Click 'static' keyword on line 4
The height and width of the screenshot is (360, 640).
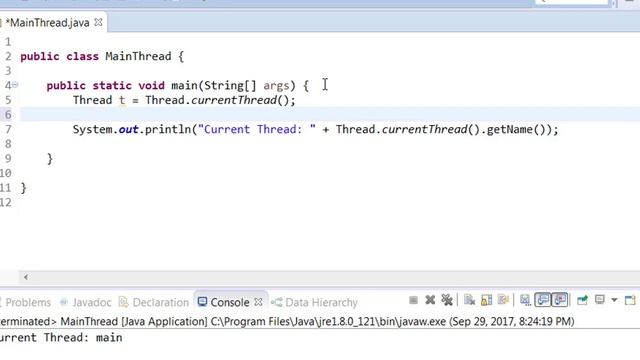(112, 86)
